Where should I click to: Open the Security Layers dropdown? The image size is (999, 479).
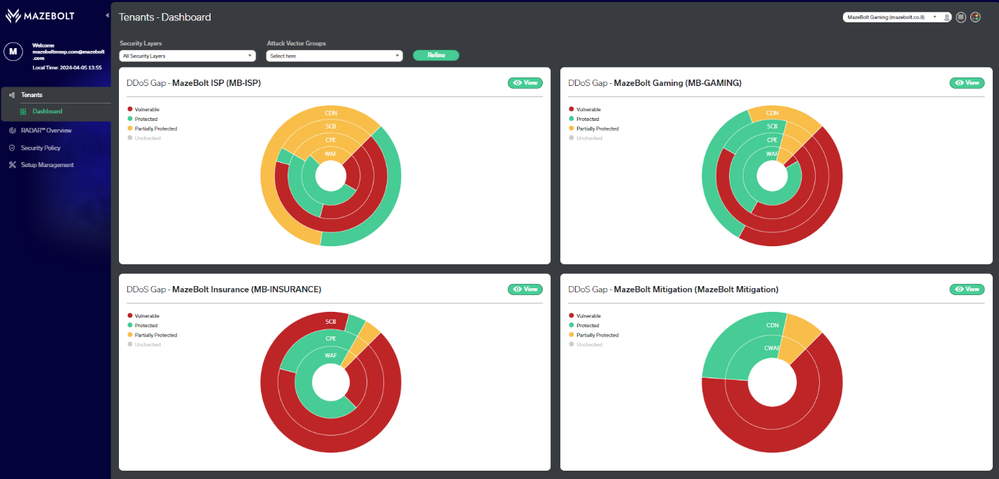click(x=187, y=56)
